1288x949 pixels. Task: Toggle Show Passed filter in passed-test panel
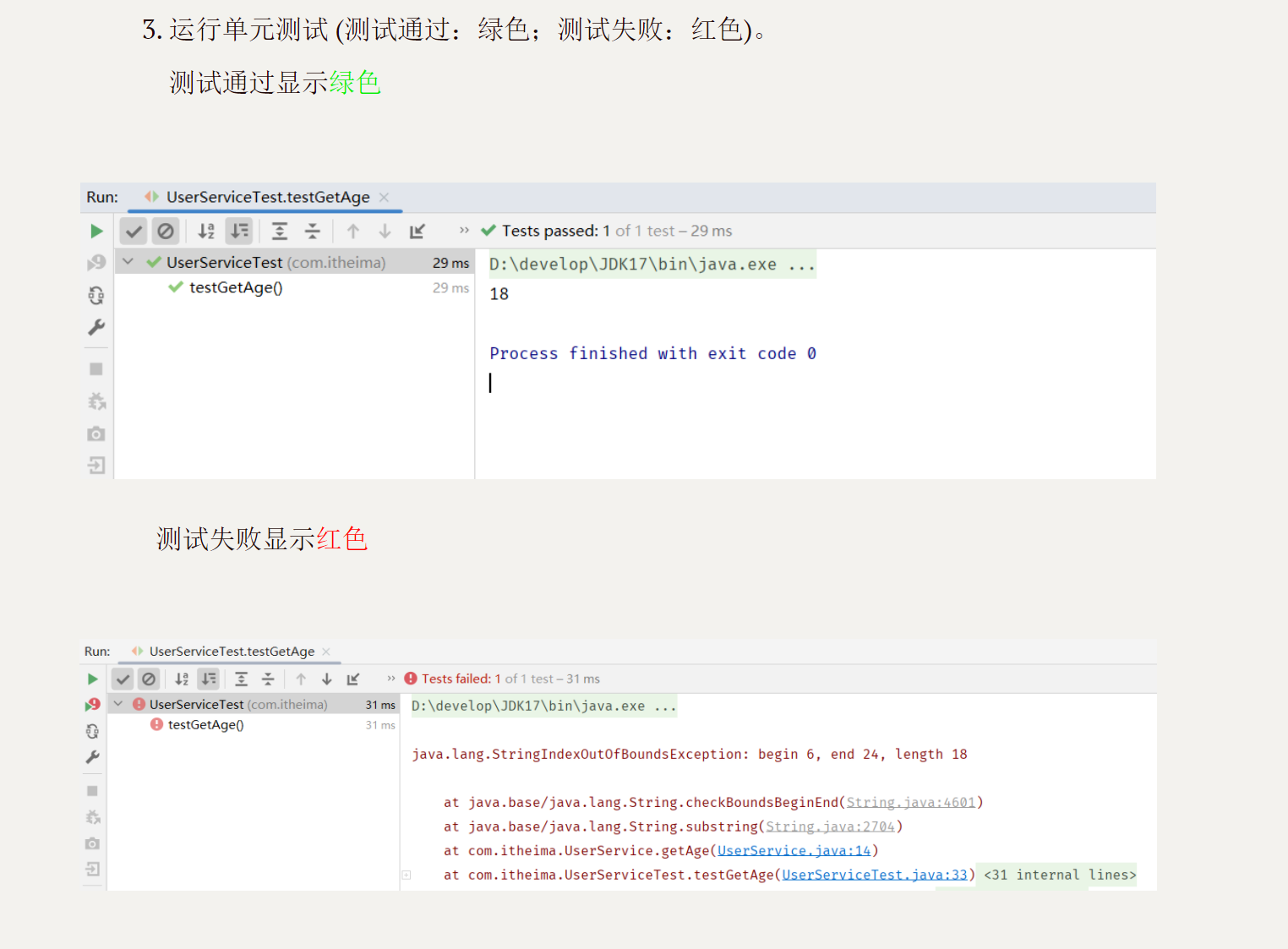point(134,232)
